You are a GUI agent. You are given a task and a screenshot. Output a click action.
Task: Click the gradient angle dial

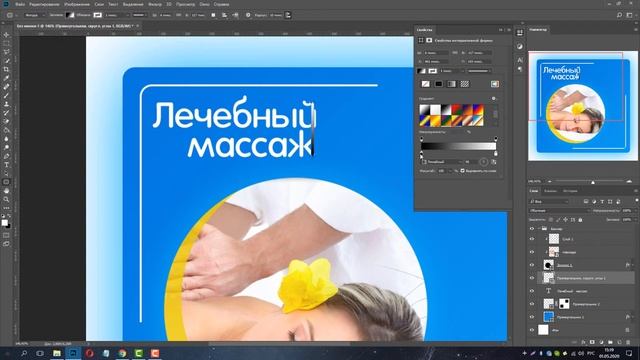coord(483,162)
